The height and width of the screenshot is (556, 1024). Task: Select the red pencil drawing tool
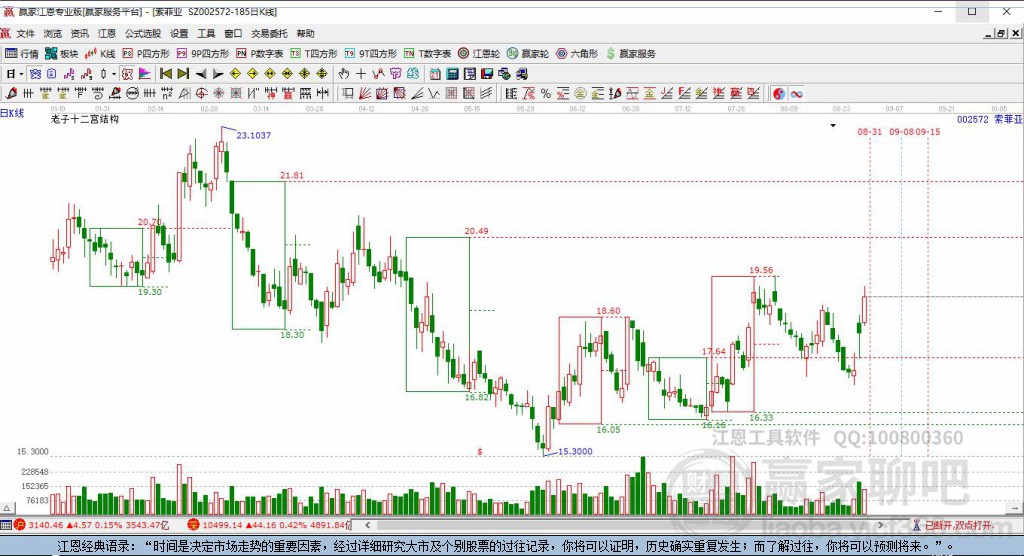tap(11, 93)
